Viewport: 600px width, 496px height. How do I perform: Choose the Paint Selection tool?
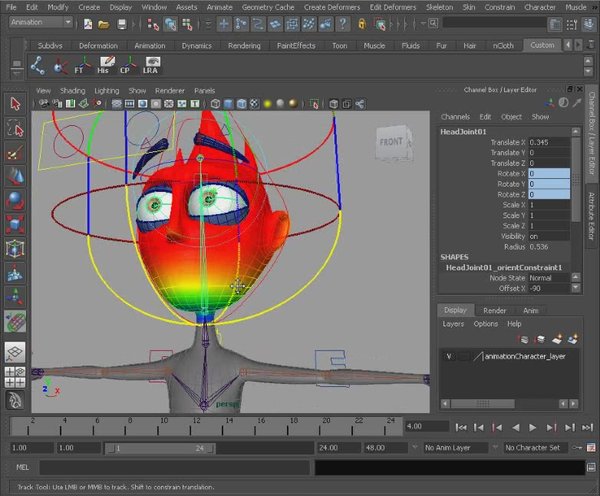click(15, 152)
